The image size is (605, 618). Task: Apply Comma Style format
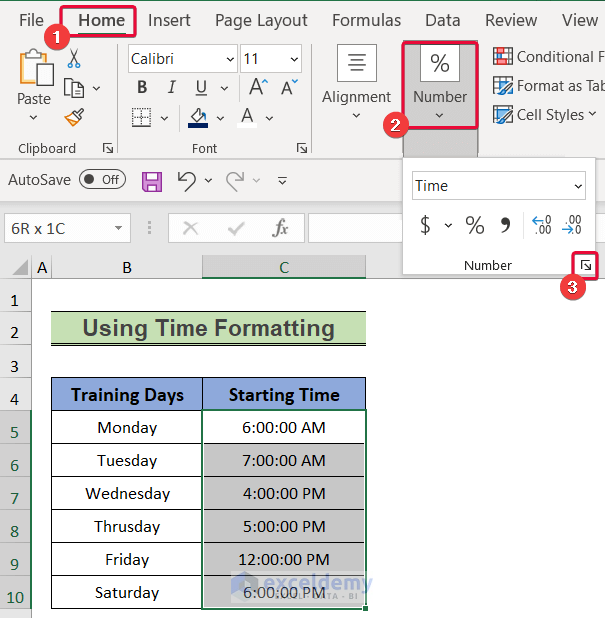pos(505,225)
